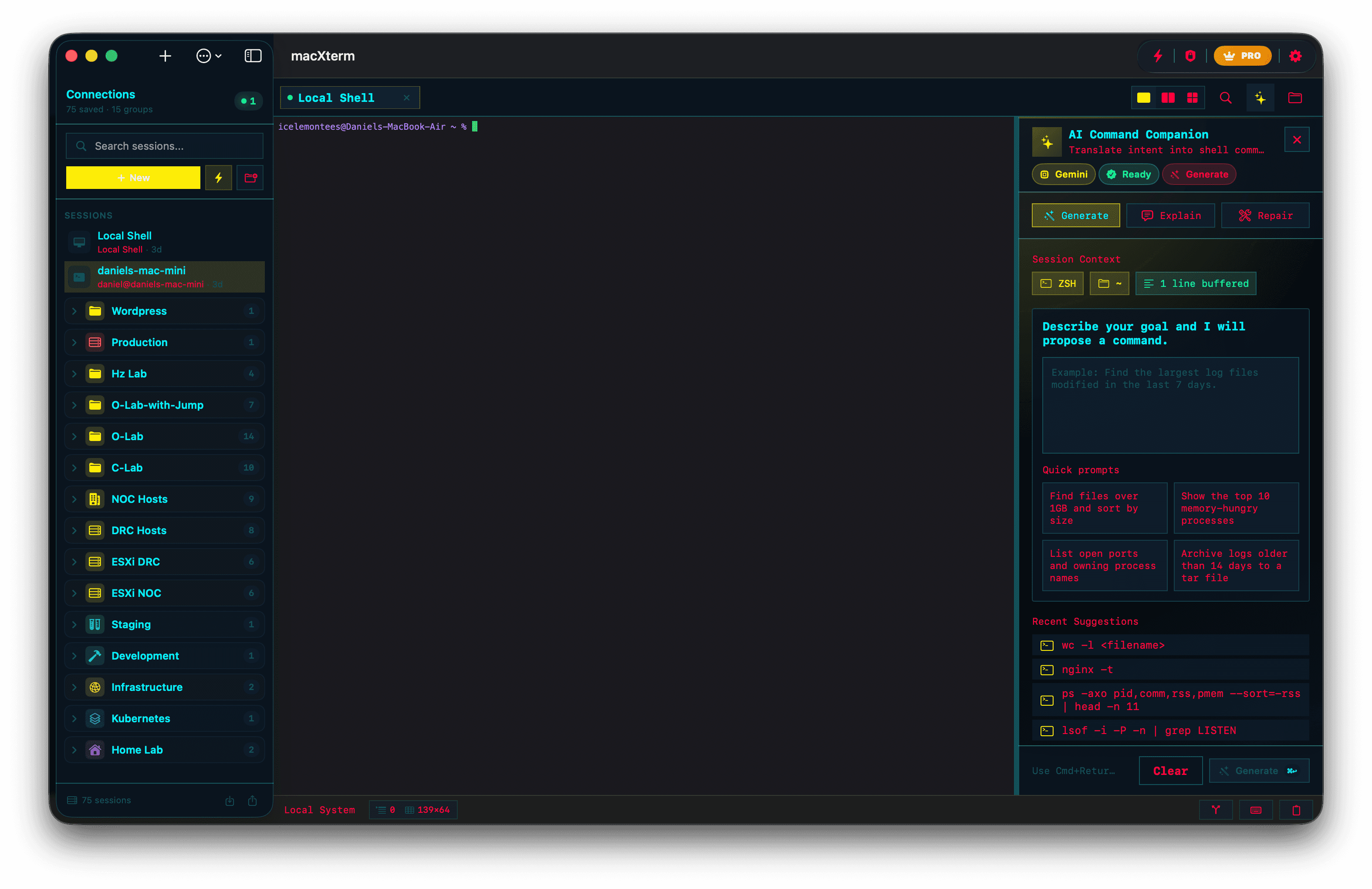
Task: Switch to the Explain mode tab
Action: coord(1171,216)
